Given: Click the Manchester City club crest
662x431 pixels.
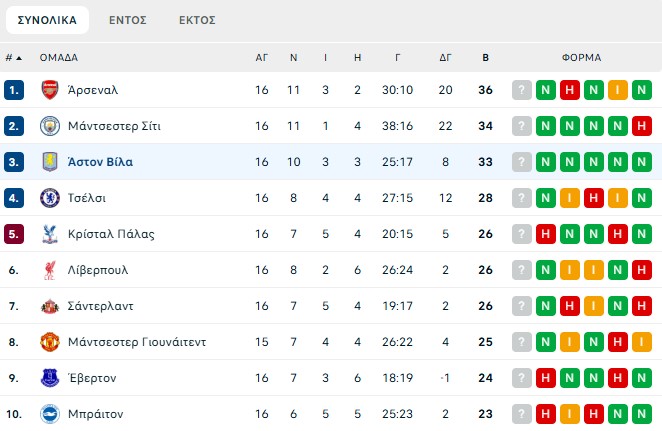Looking at the screenshot, I should coord(49,126).
